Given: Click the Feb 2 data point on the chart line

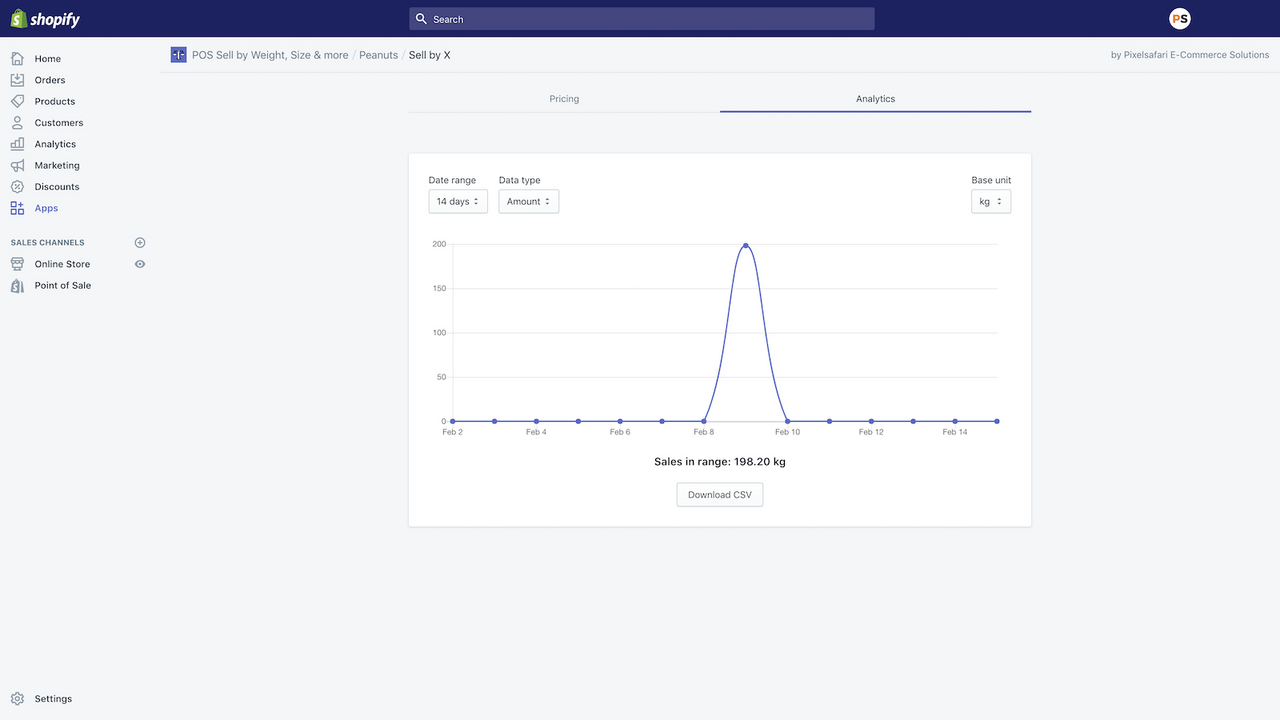Looking at the screenshot, I should click(x=453, y=421).
